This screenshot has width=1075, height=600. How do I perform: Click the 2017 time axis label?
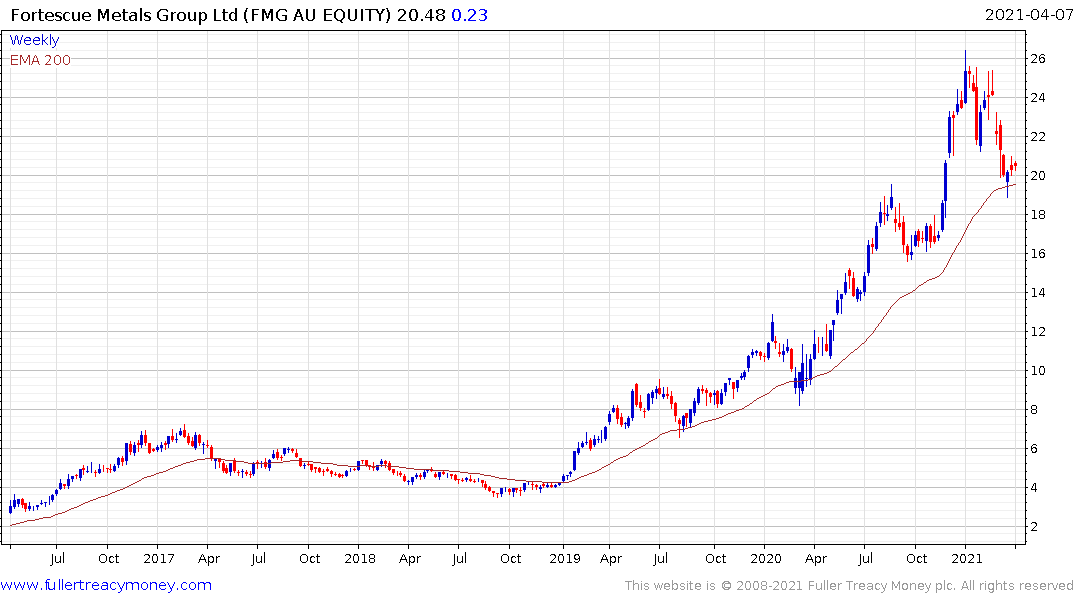(158, 559)
